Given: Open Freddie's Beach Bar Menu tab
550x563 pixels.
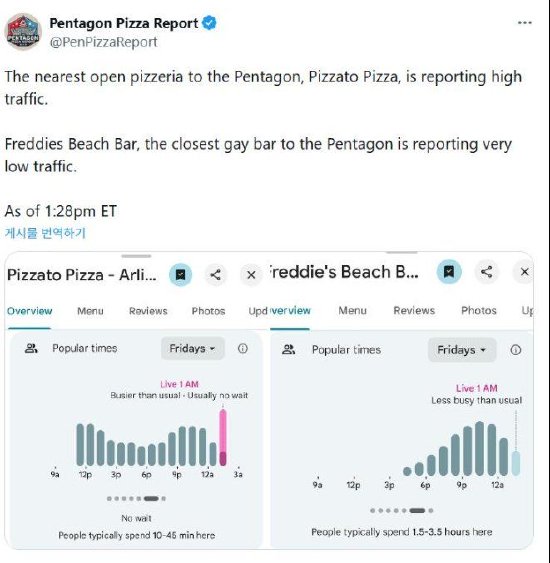Looking at the screenshot, I should point(353,311).
